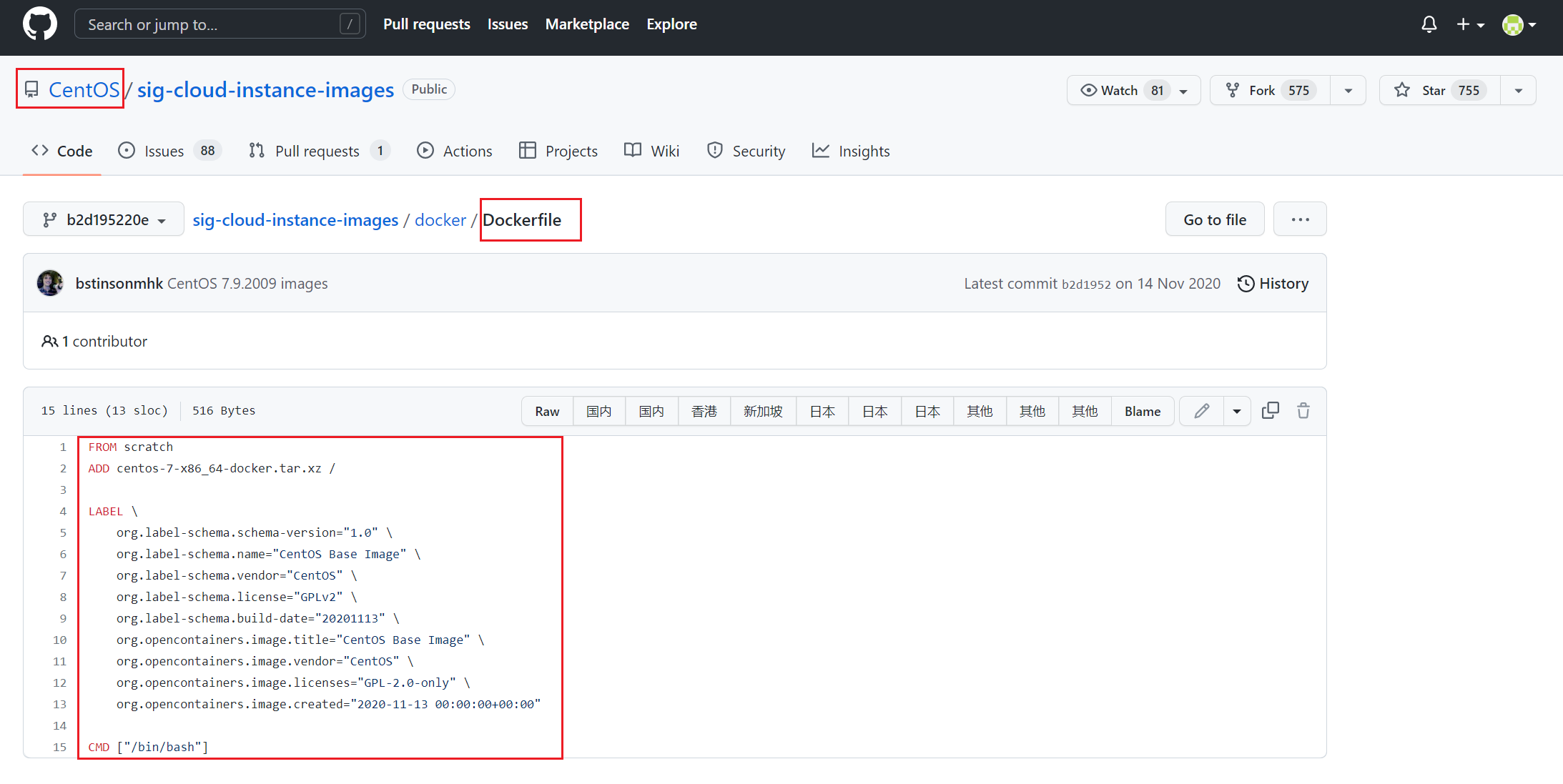Click line number 15 in the gutter
Screen dimensions: 1563x784
(x=60, y=747)
